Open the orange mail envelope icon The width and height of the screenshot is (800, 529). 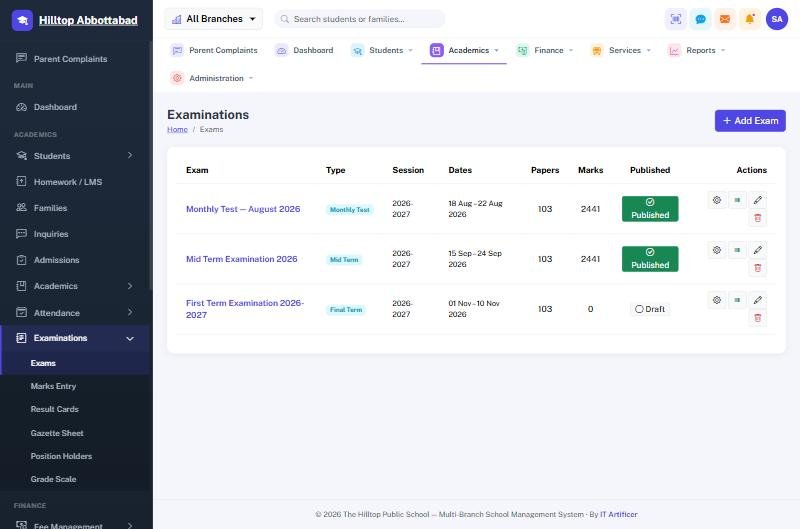[x=725, y=19]
